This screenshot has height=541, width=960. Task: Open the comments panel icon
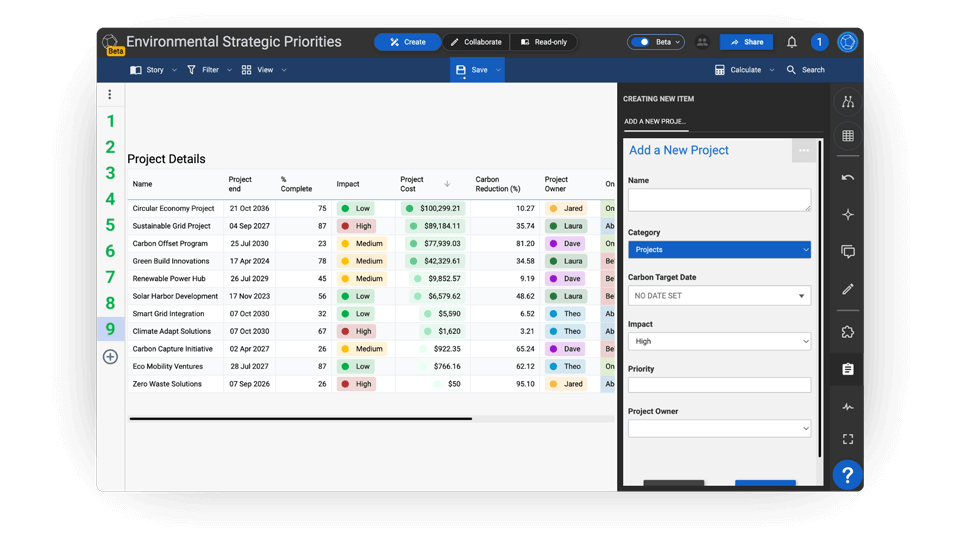847,252
